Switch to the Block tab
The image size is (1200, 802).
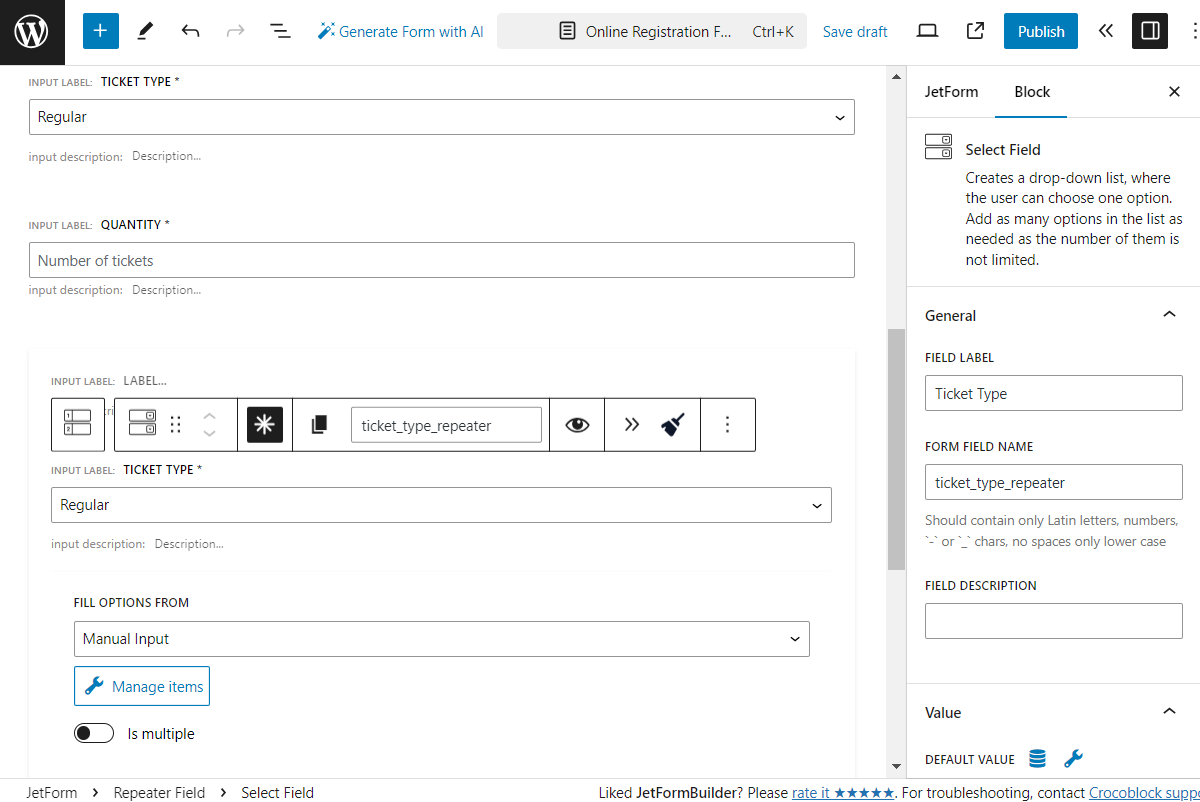(1032, 92)
